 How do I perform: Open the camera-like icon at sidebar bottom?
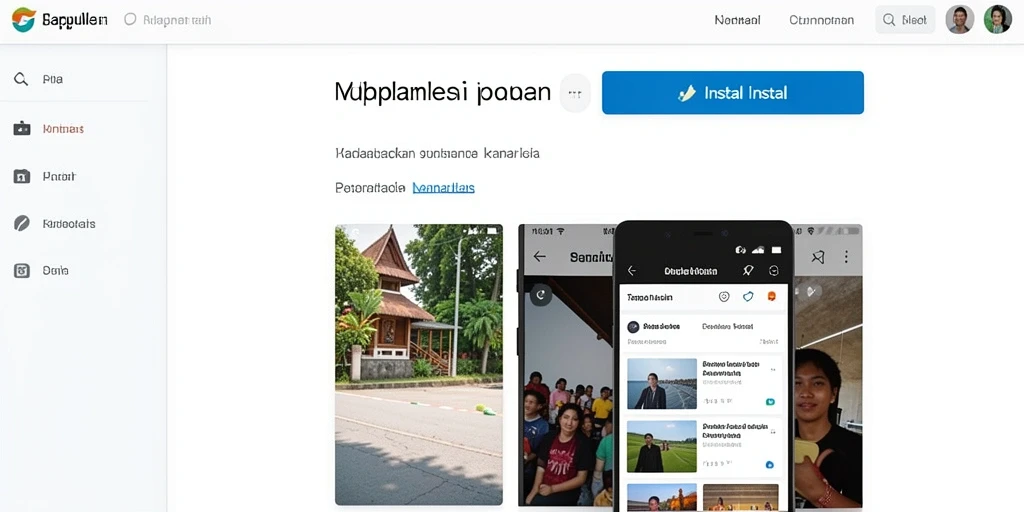point(22,270)
